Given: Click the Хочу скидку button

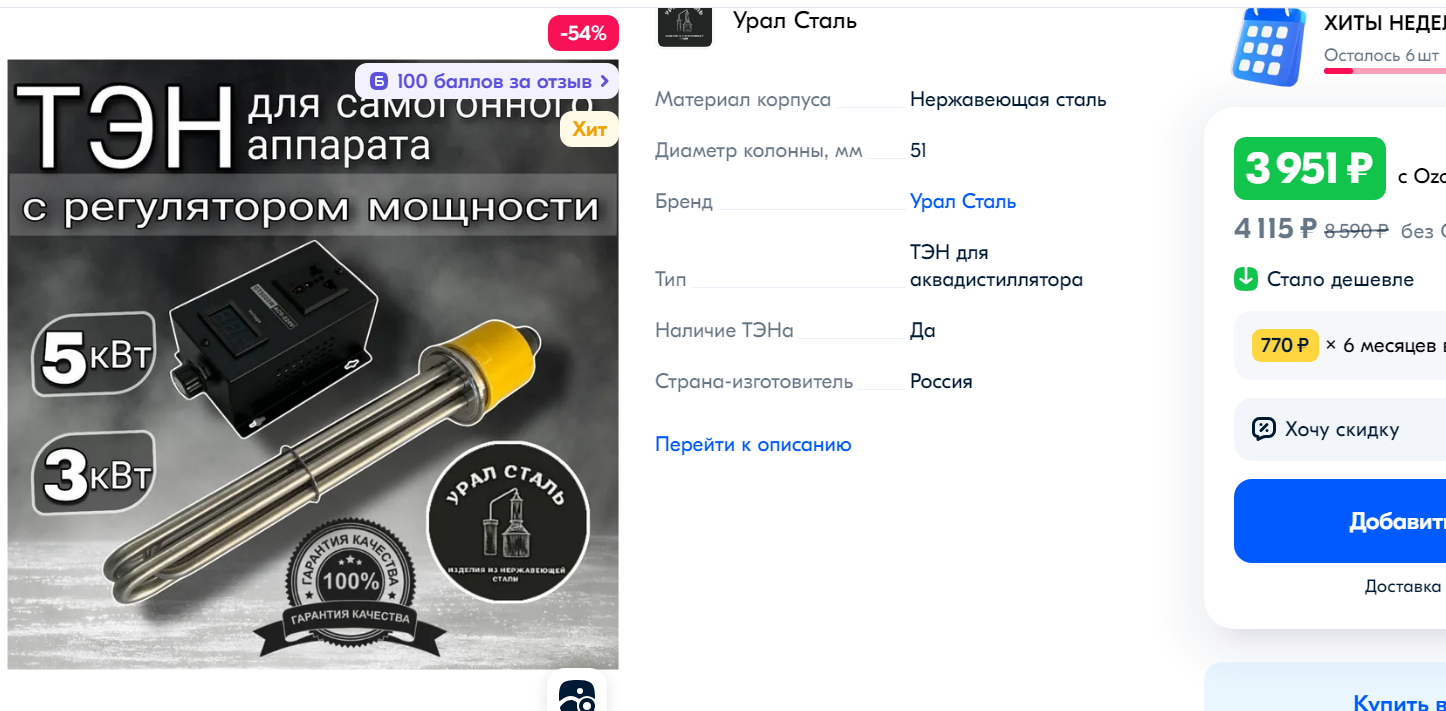Looking at the screenshot, I should tap(1340, 429).
